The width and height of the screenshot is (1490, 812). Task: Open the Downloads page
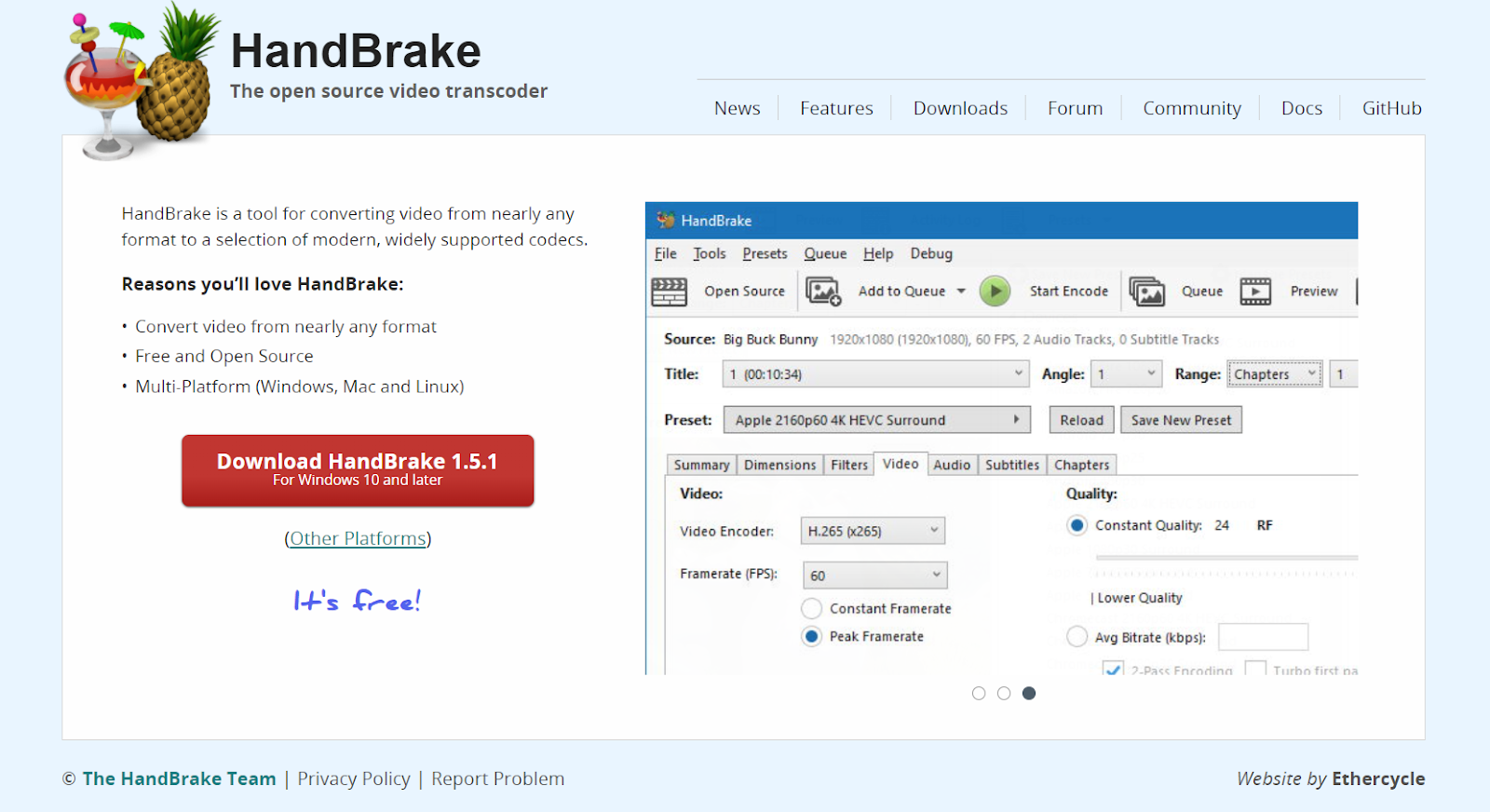960,108
